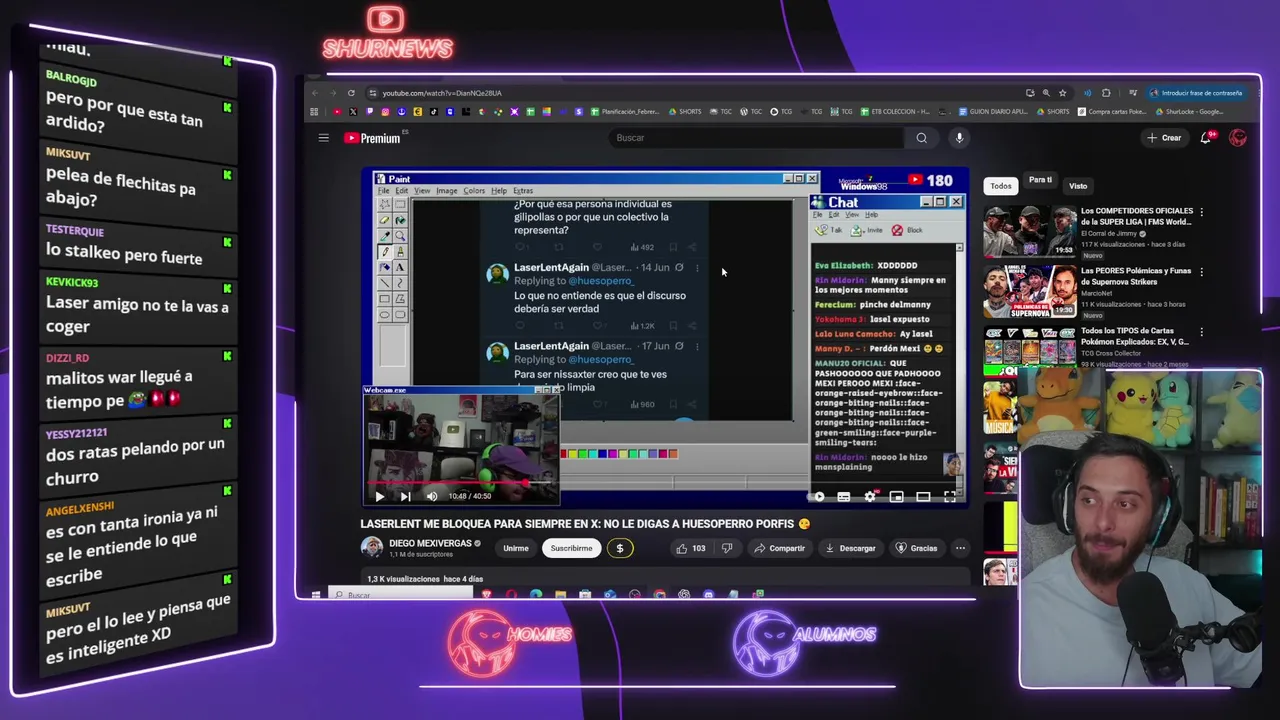Mute the video with speaker icon
The image size is (1280, 720).
pos(432,496)
